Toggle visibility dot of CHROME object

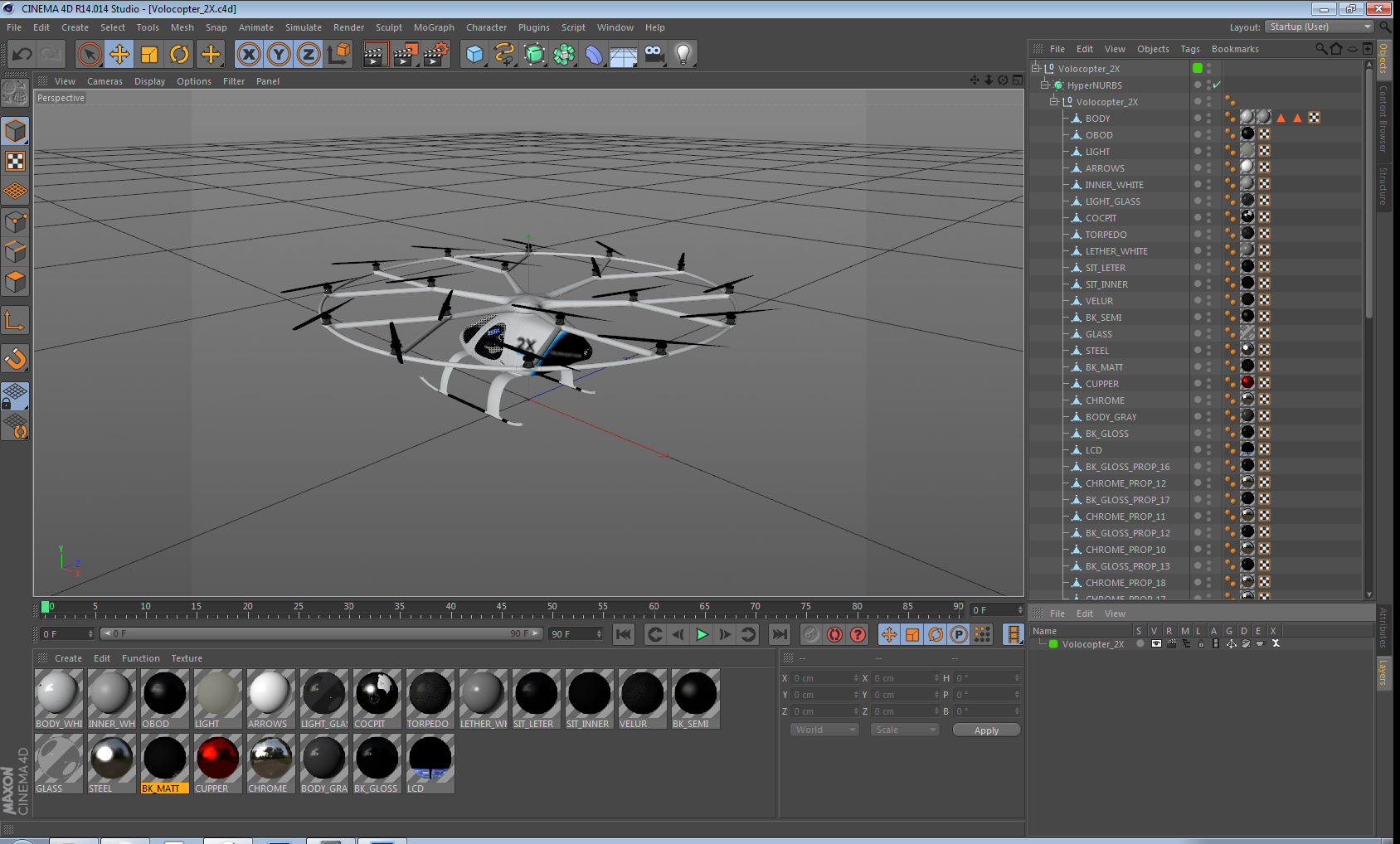1198,399
